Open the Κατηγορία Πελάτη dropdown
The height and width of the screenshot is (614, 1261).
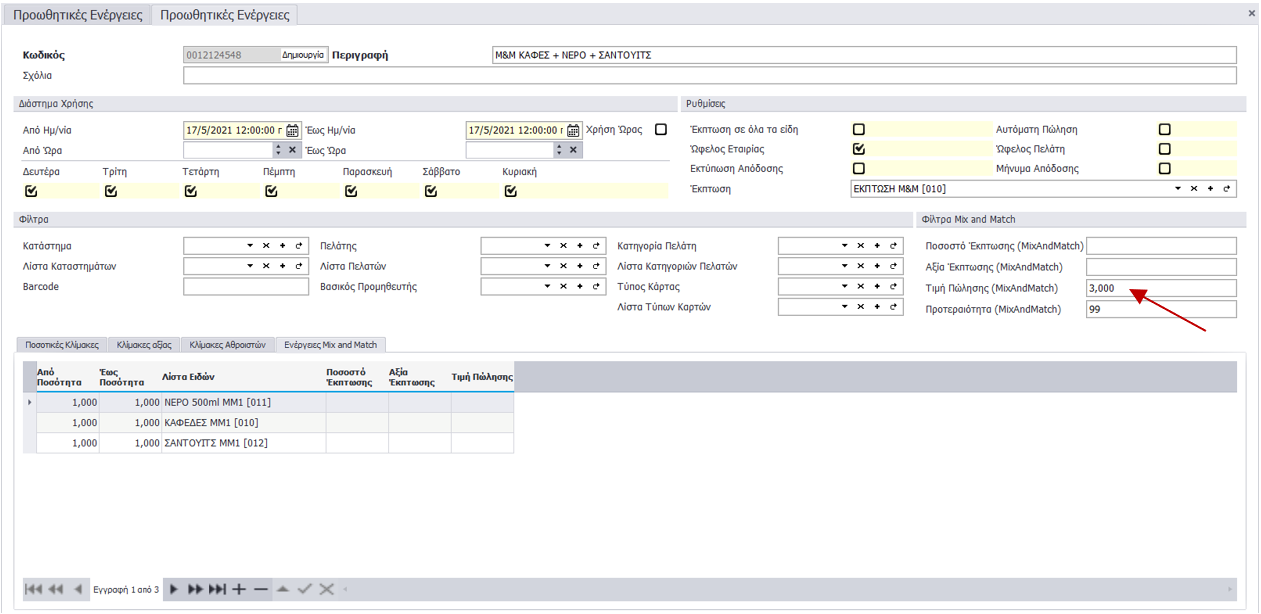[844, 246]
